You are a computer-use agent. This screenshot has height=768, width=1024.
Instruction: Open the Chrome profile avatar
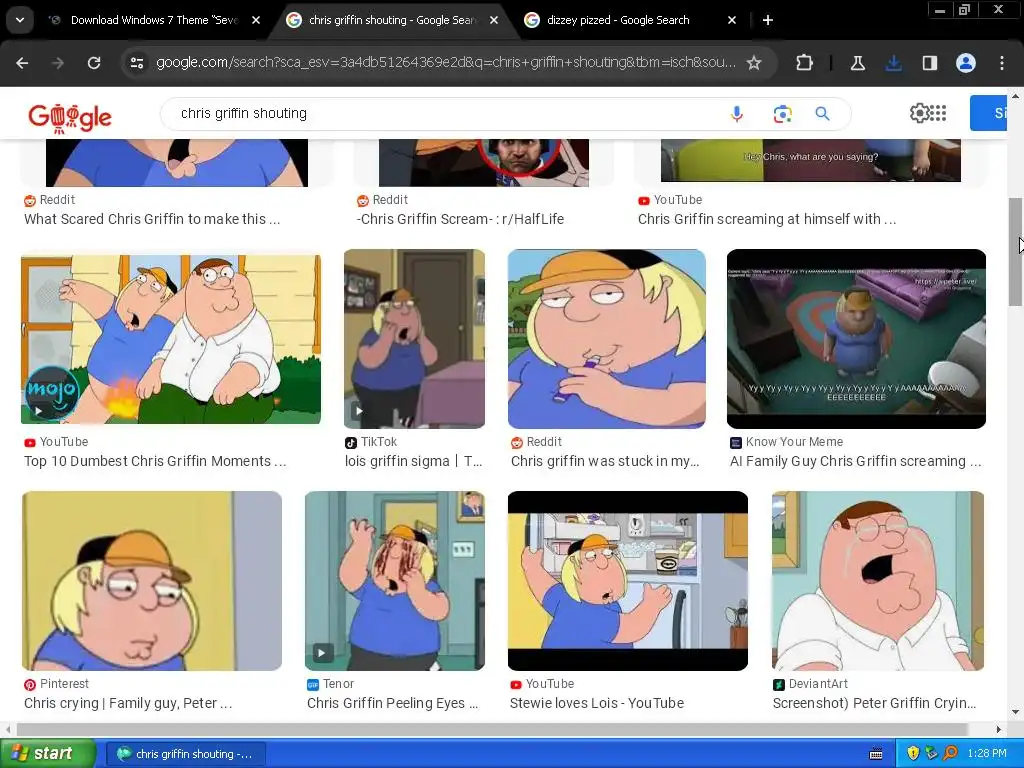click(x=966, y=63)
